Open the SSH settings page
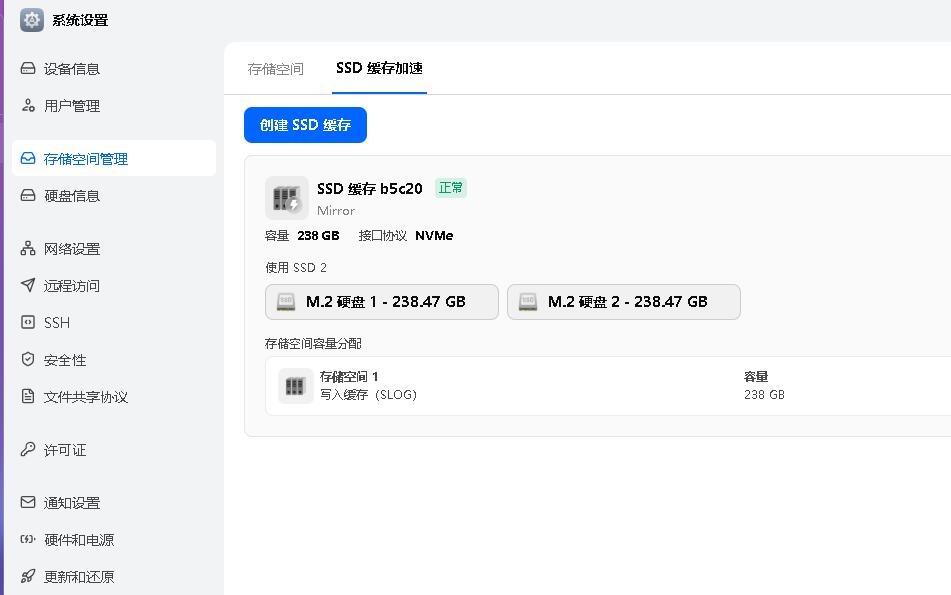Viewport: 951px width, 595px height. coord(113,323)
